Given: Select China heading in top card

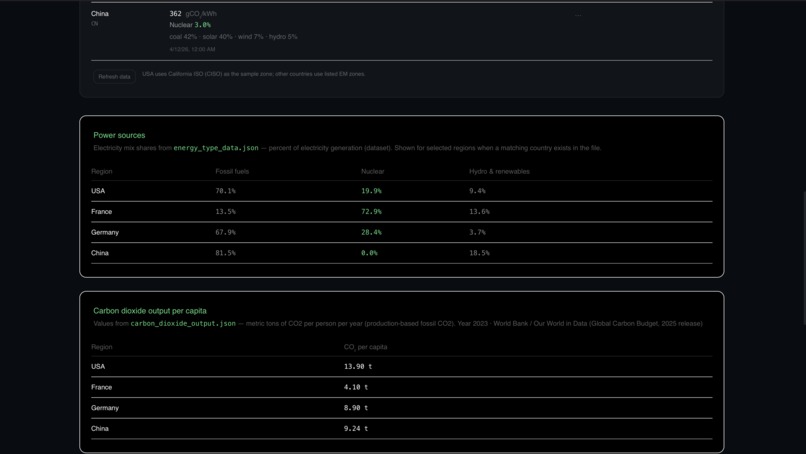Looking at the screenshot, I should click(100, 14).
